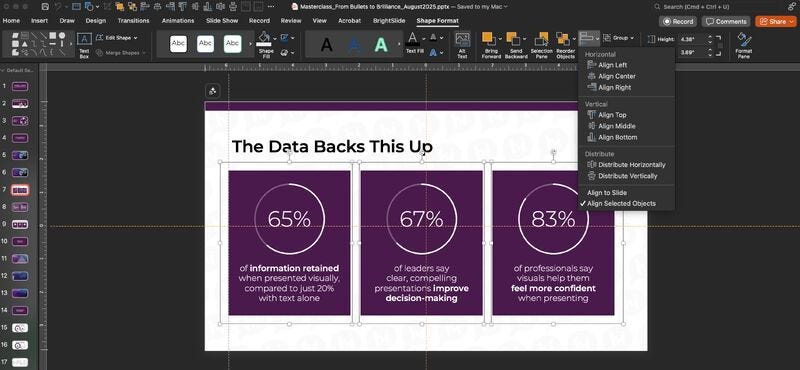Click the Height stepper arrows
Screen dimensions: 800x370
tap(709, 39)
